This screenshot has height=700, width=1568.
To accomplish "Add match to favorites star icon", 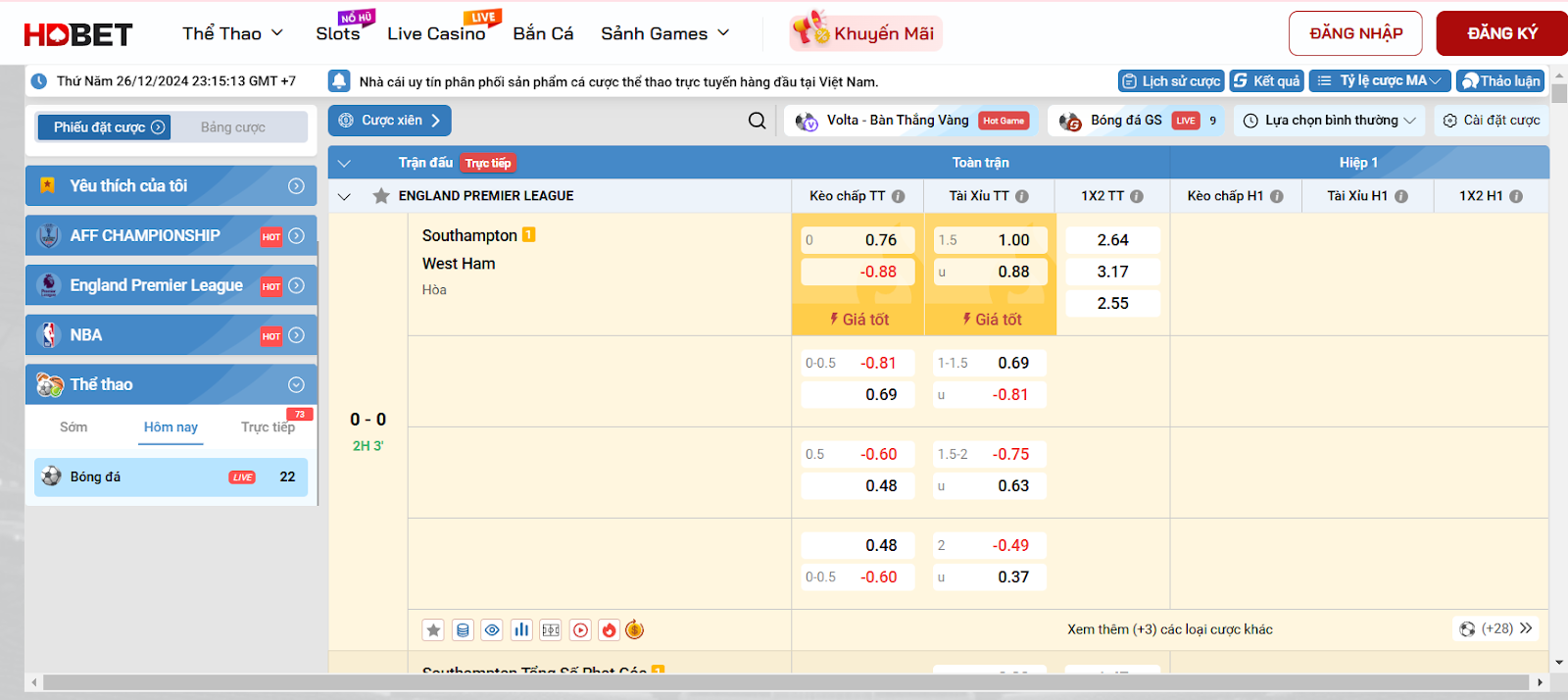I will (433, 630).
